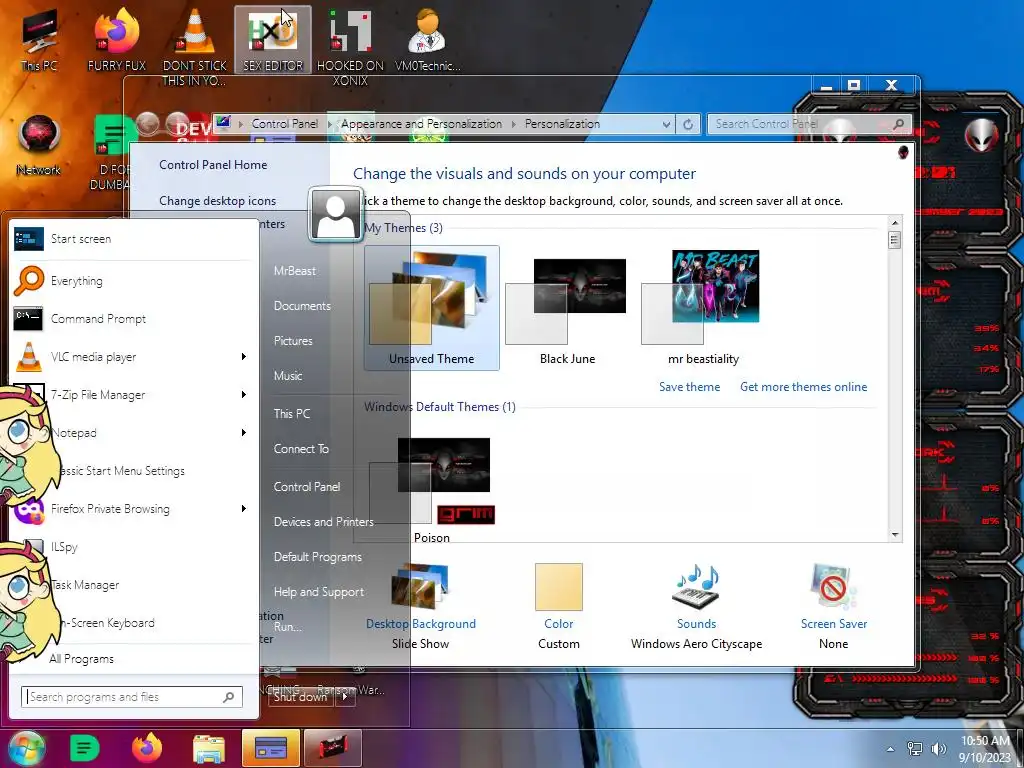Expand the address bar history dropdown

point(665,124)
